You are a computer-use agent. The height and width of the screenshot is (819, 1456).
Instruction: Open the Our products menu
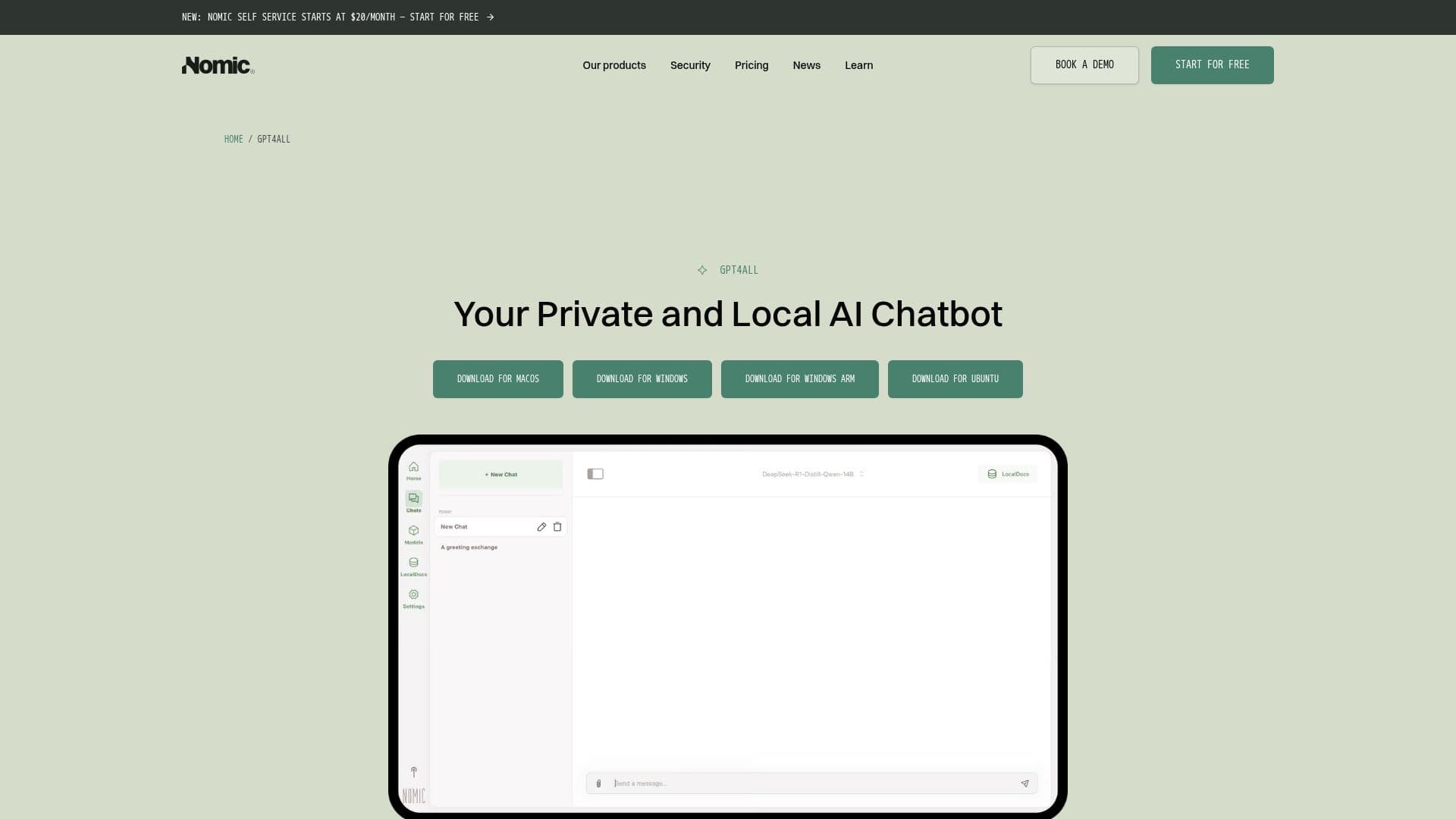614,65
